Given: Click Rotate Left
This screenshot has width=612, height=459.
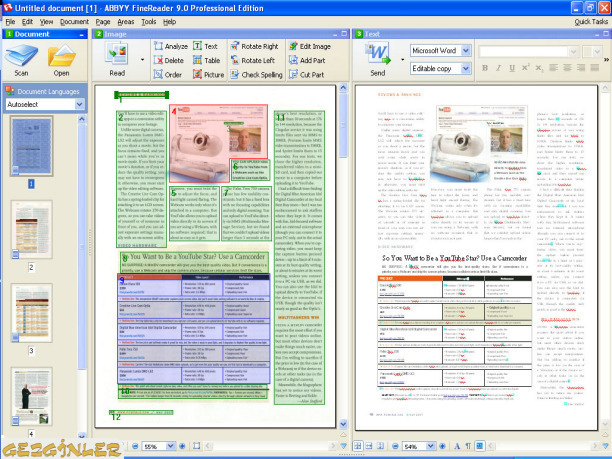Looking at the screenshot, I should pos(253,60).
